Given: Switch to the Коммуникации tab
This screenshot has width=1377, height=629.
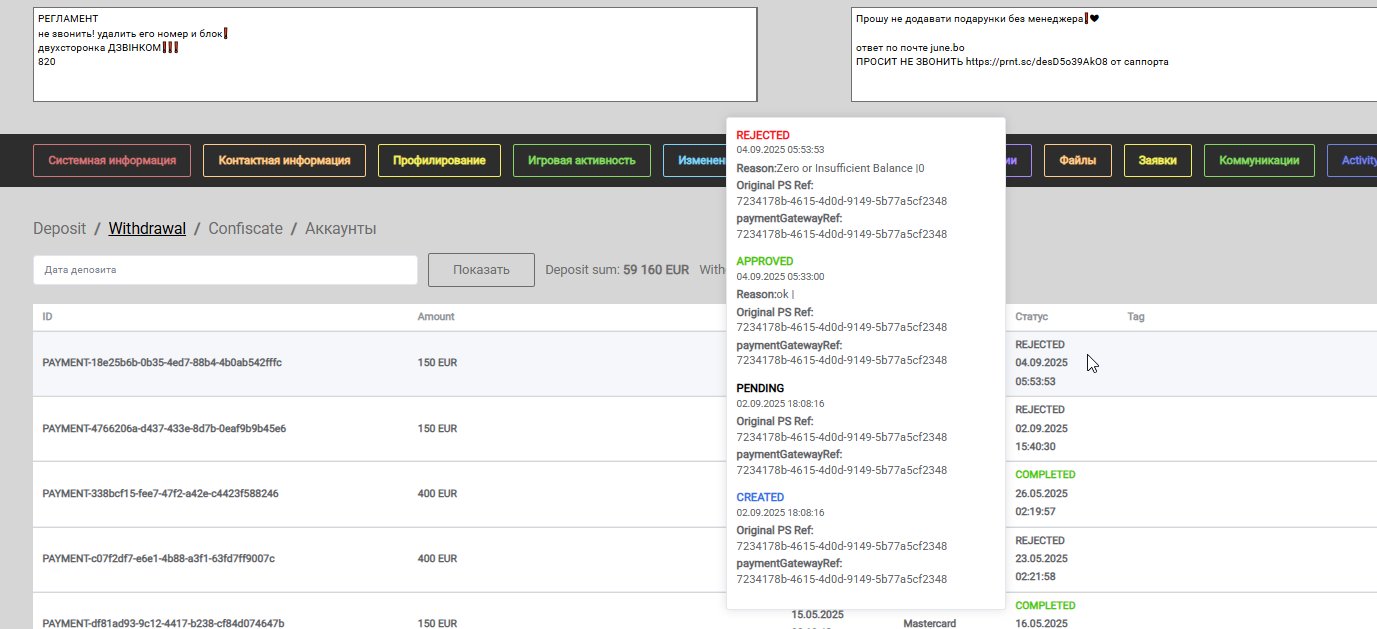Looking at the screenshot, I should [1259, 160].
